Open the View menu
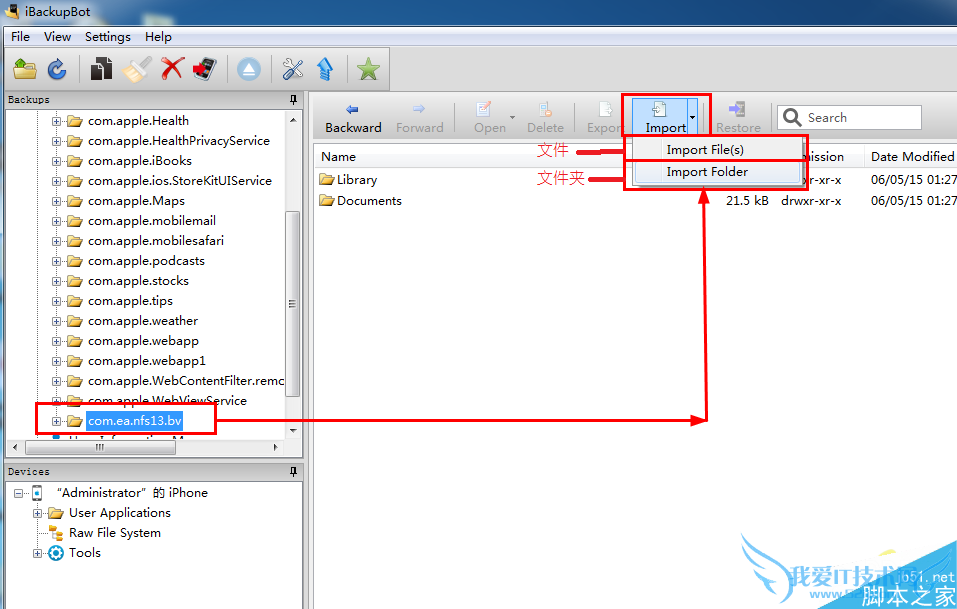The image size is (957, 609). [x=57, y=37]
